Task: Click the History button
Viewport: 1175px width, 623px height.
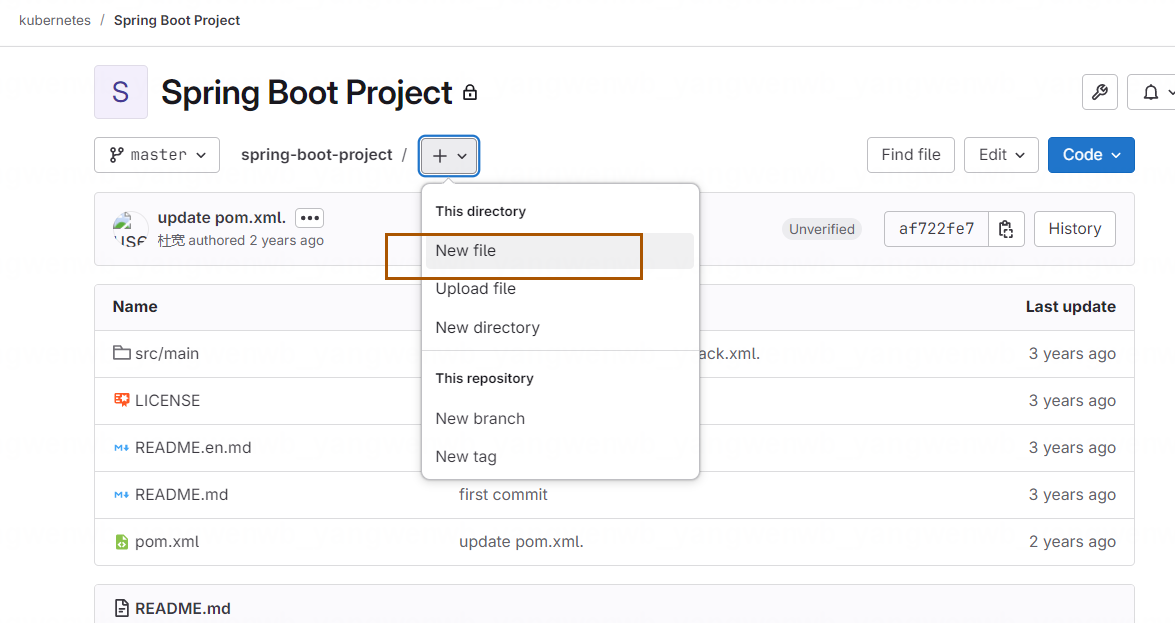Action: 1075,229
